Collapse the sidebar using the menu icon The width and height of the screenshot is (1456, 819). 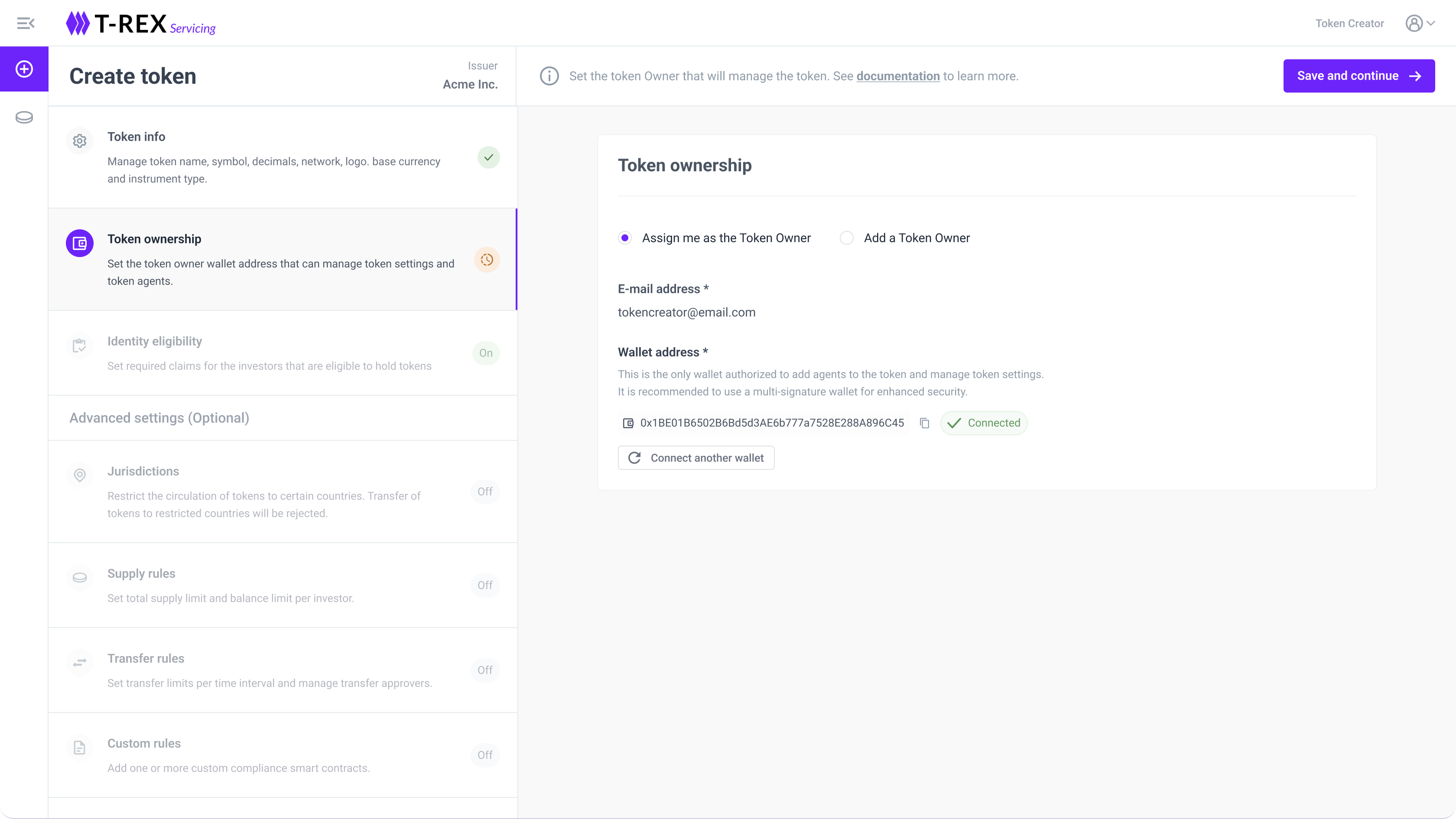[26, 23]
